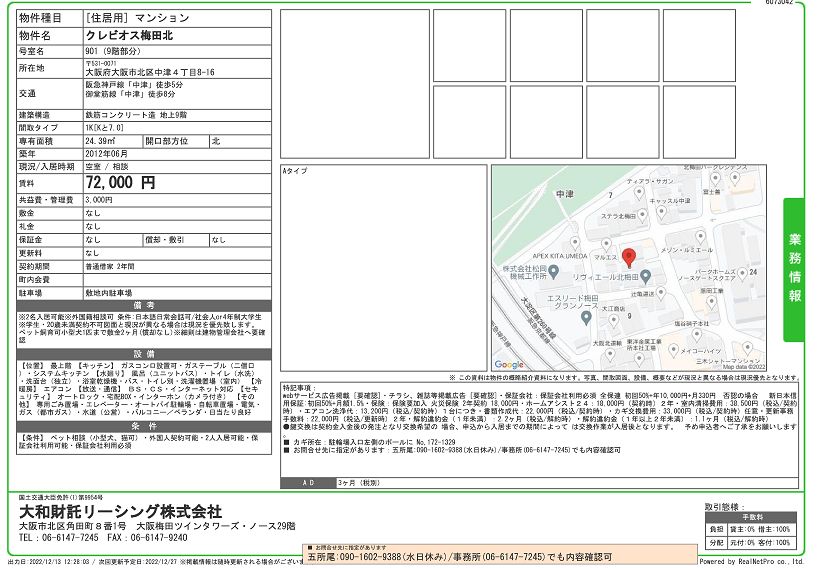Select the 大阪北運輸 map pin
Viewport: 820px width, 568px height.
click(x=610, y=355)
